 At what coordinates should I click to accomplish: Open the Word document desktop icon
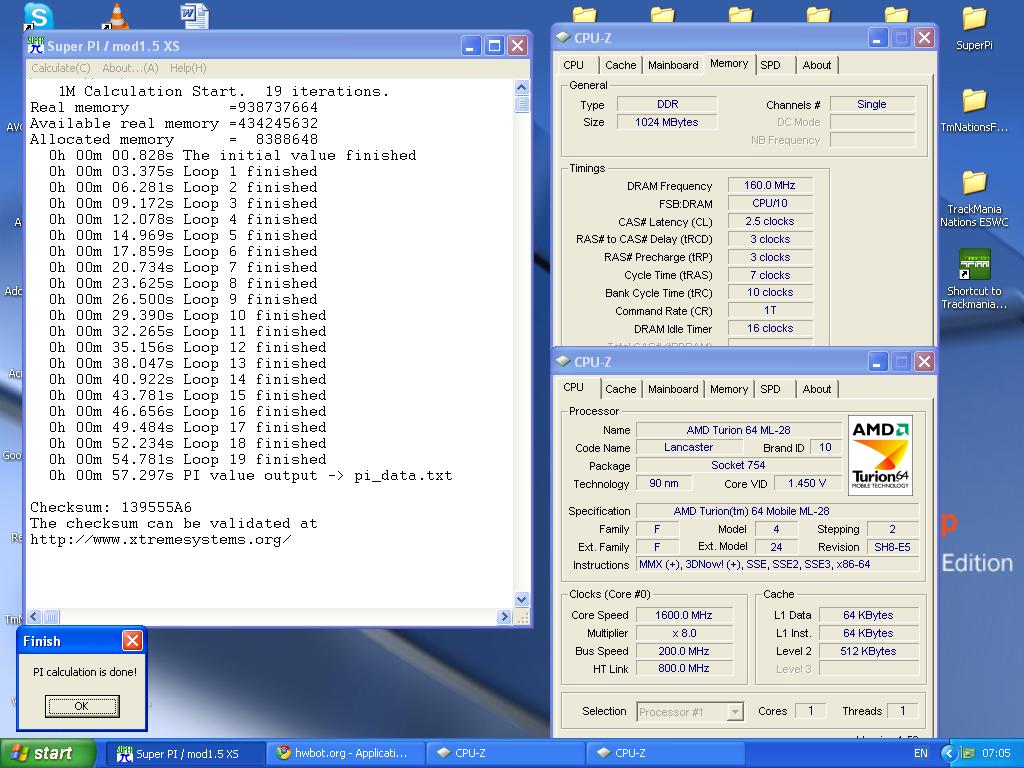(194, 16)
